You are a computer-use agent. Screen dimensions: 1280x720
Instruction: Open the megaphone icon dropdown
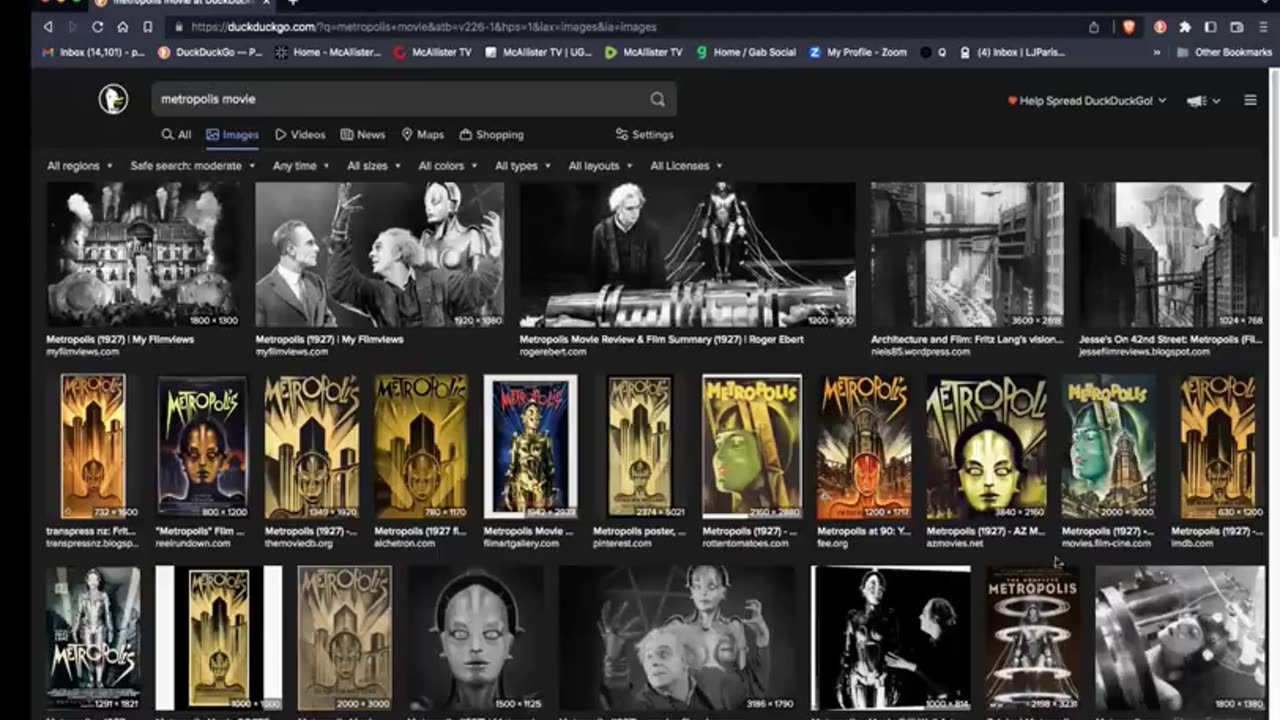click(x=1203, y=101)
